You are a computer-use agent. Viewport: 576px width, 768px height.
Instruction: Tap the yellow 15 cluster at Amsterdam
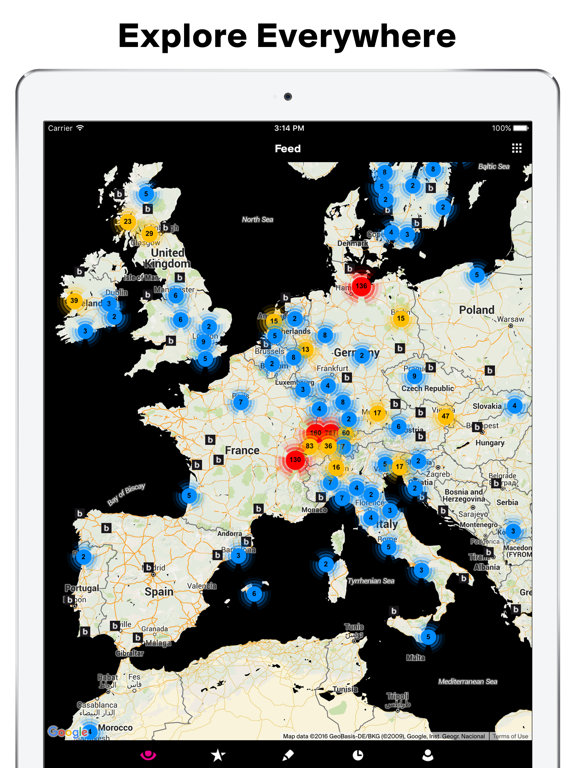click(x=274, y=321)
